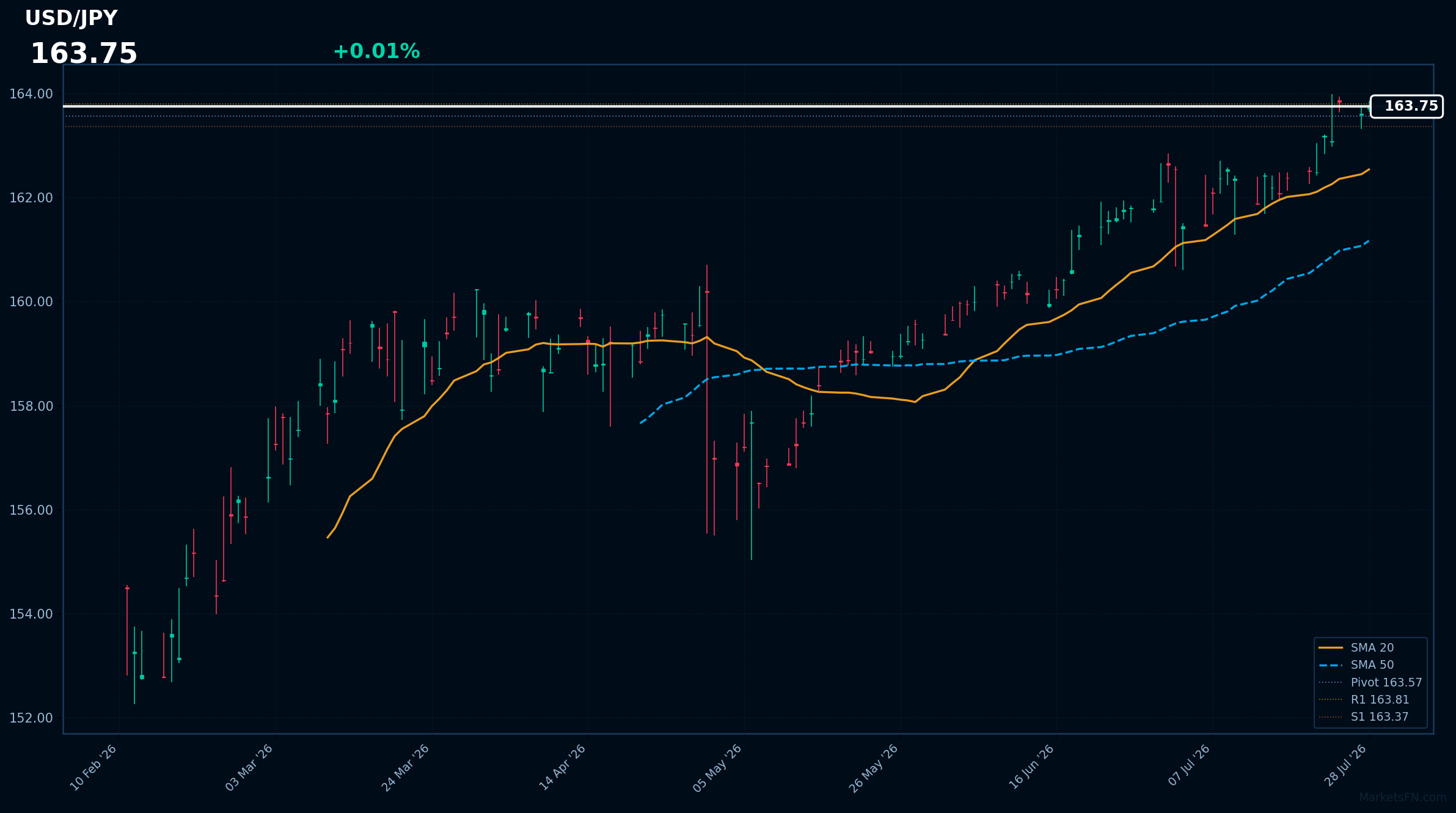Click the +0.01% change indicator
The width and height of the screenshot is (1456, 813).
376,51
